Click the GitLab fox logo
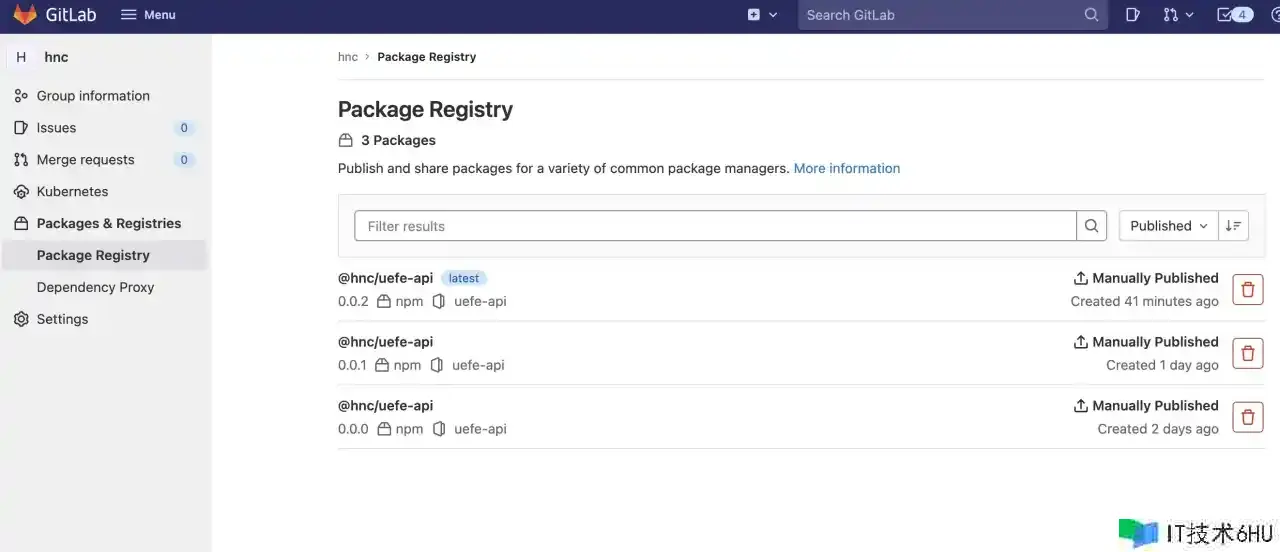This screenshot has height=552, width=1280. tap(25, 15)
